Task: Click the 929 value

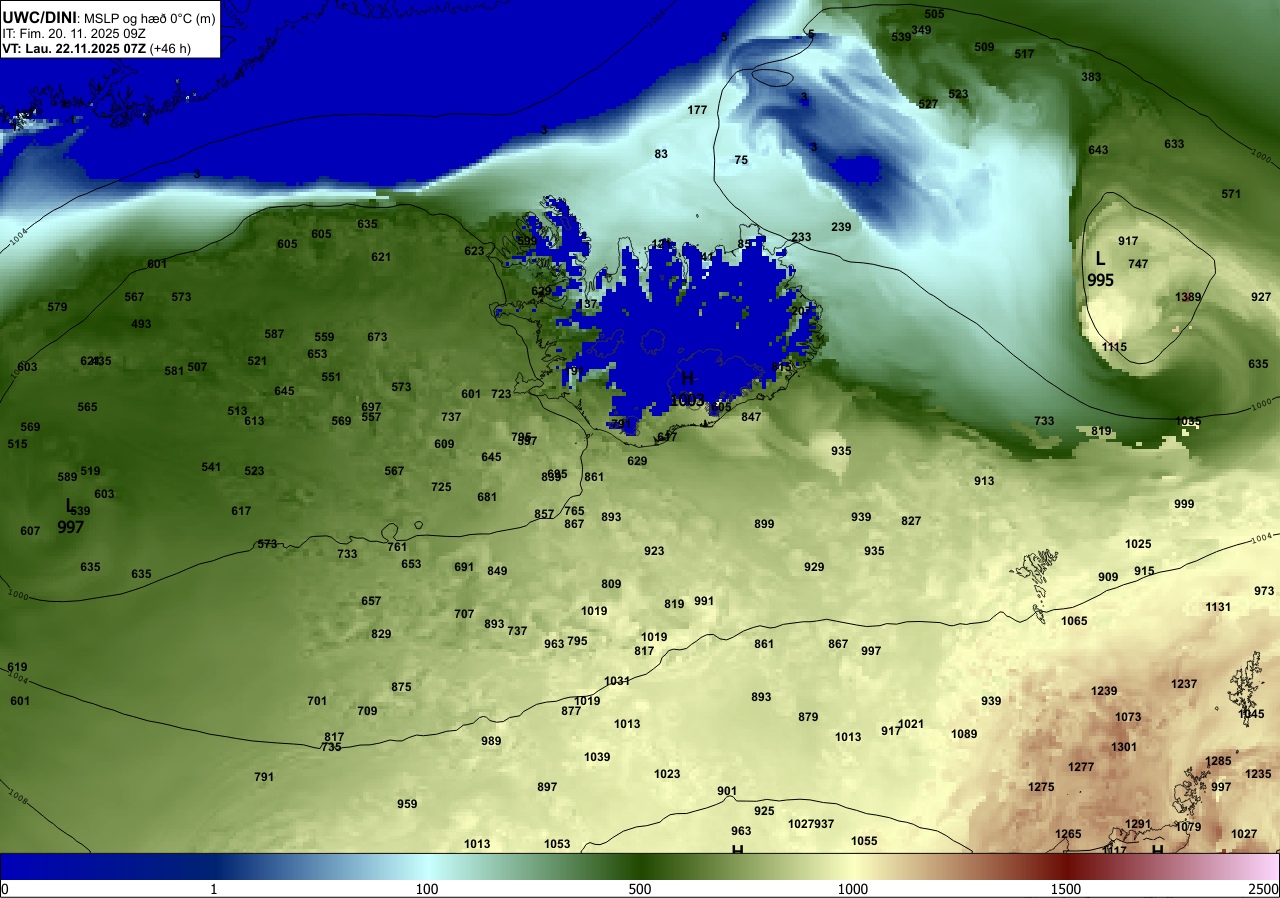Action: 814,567
